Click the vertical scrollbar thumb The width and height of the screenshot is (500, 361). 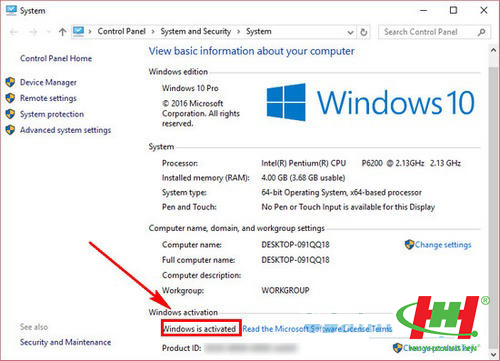tap(493, 207)
